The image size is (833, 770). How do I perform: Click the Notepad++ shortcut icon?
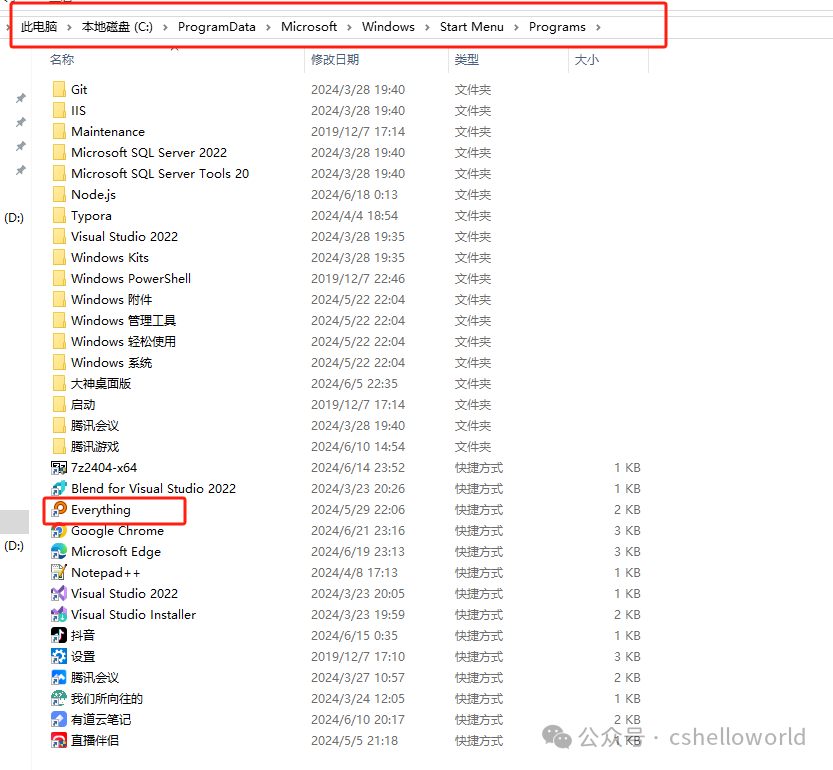pyautogui.click(x=59, y=573)
